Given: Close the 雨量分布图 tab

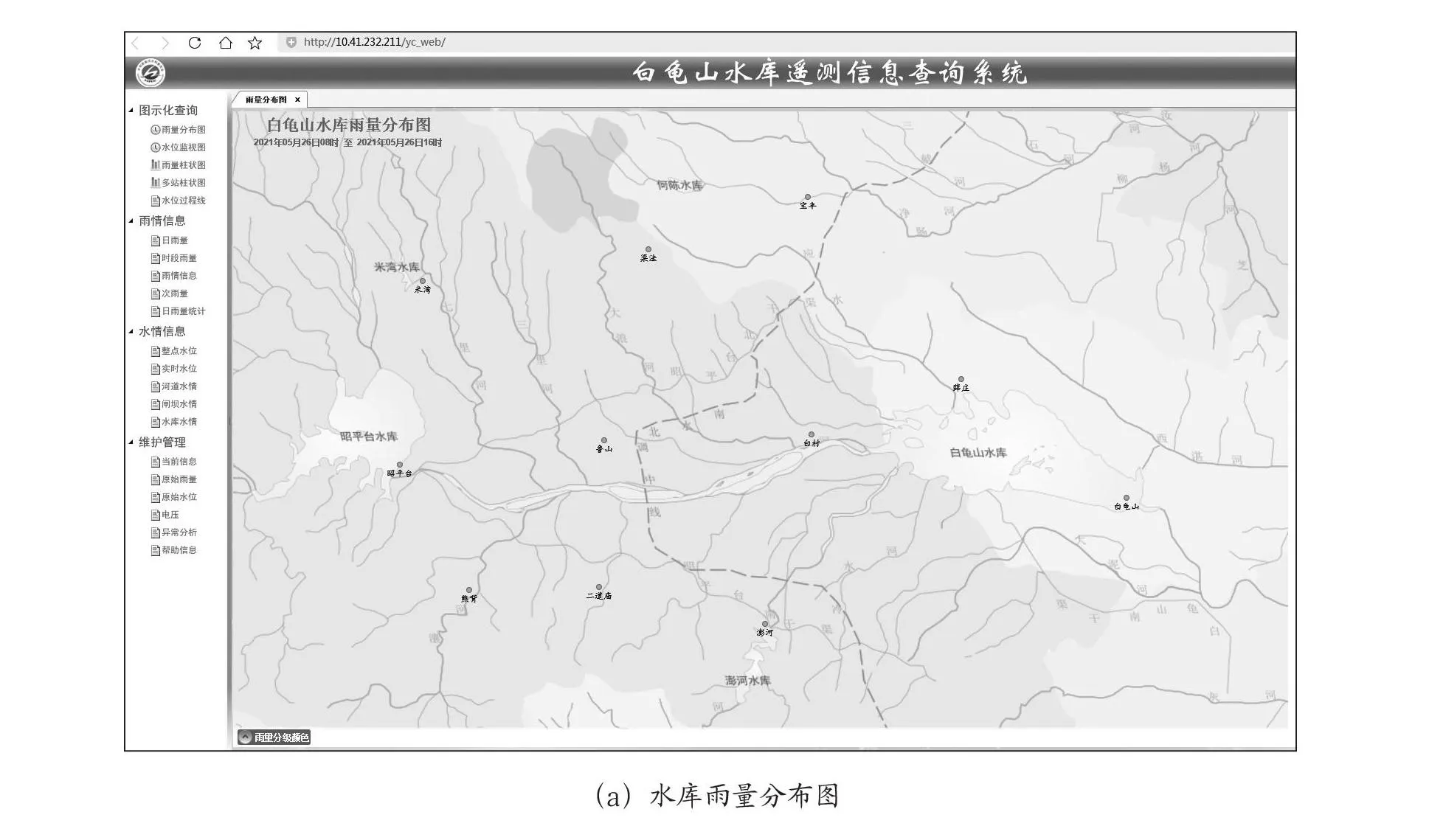Looking at the screenshot, I should coord(297,100).
